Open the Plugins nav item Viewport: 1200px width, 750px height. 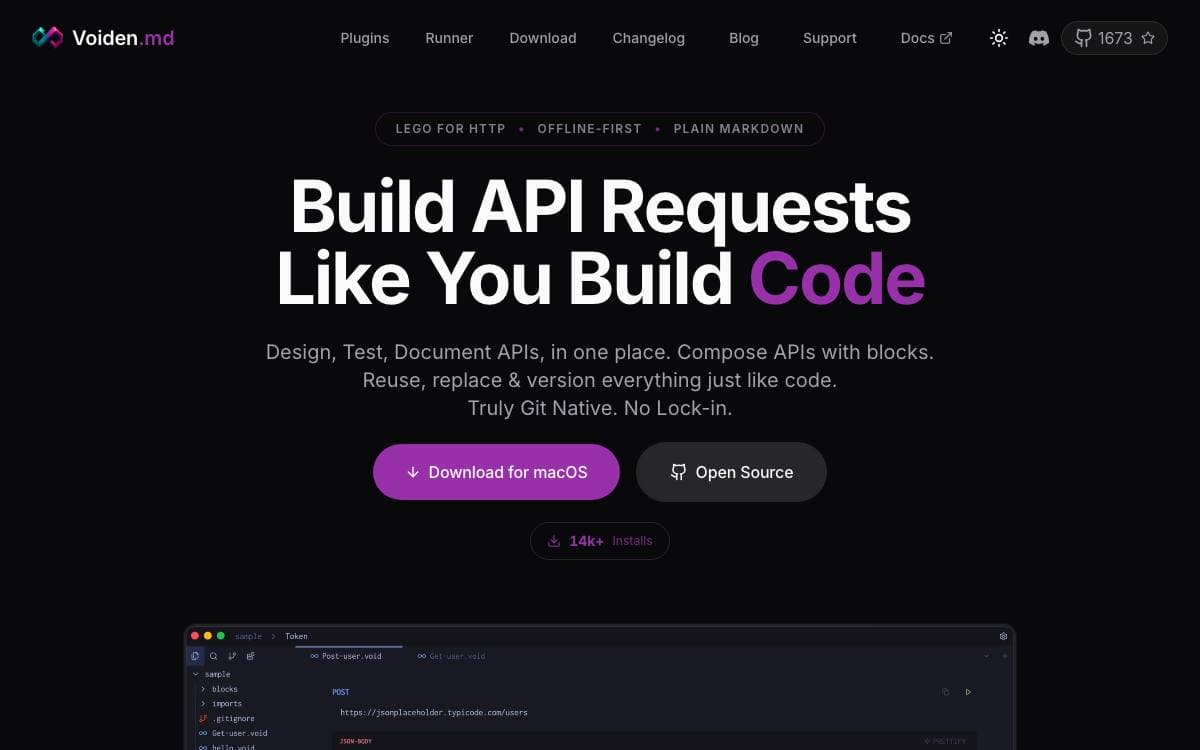click(365, 38)
